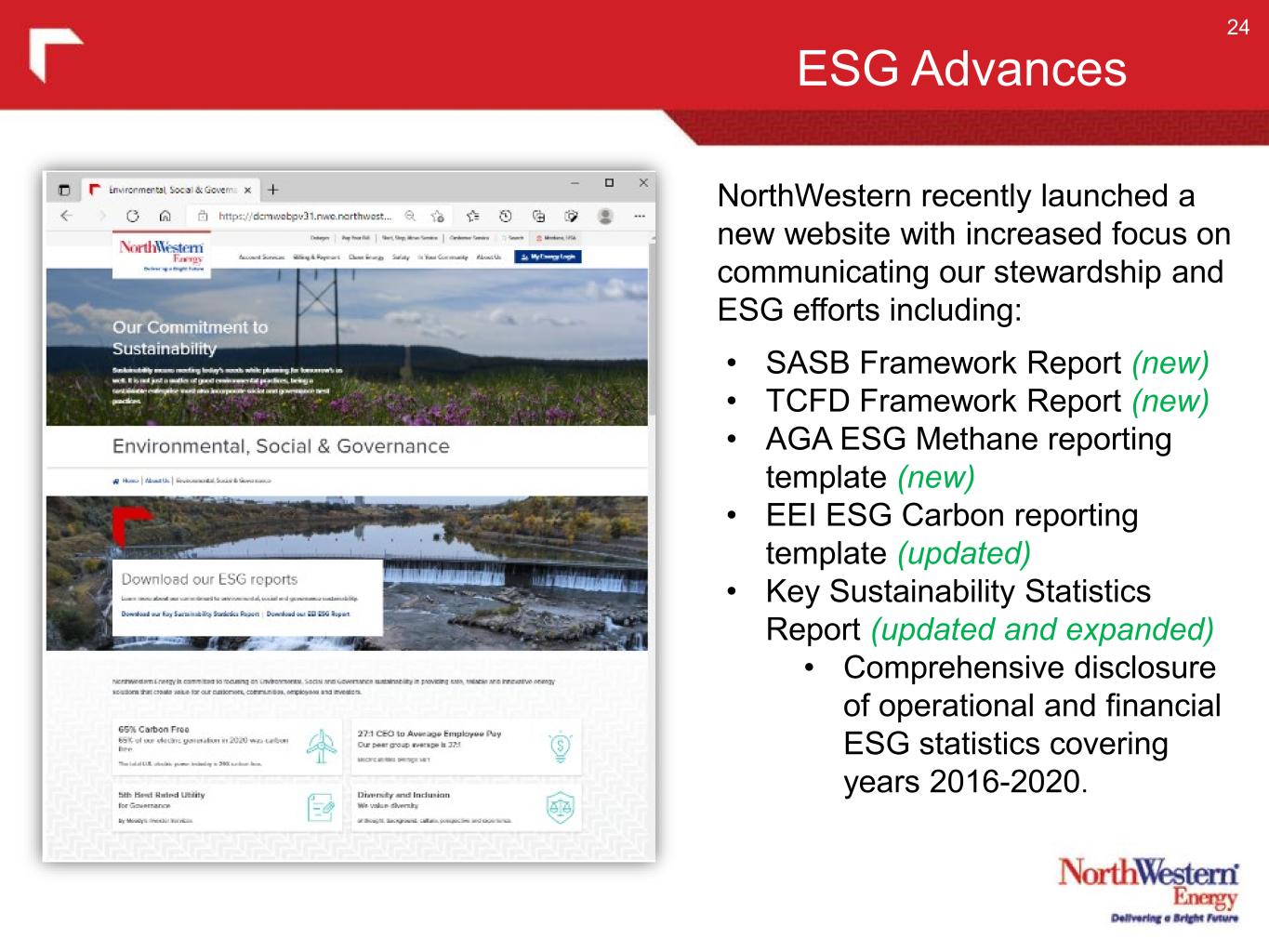The image size is (1269, 952).
Task: Open the Collections icon in browser toolbar
Action: (538, 216)
